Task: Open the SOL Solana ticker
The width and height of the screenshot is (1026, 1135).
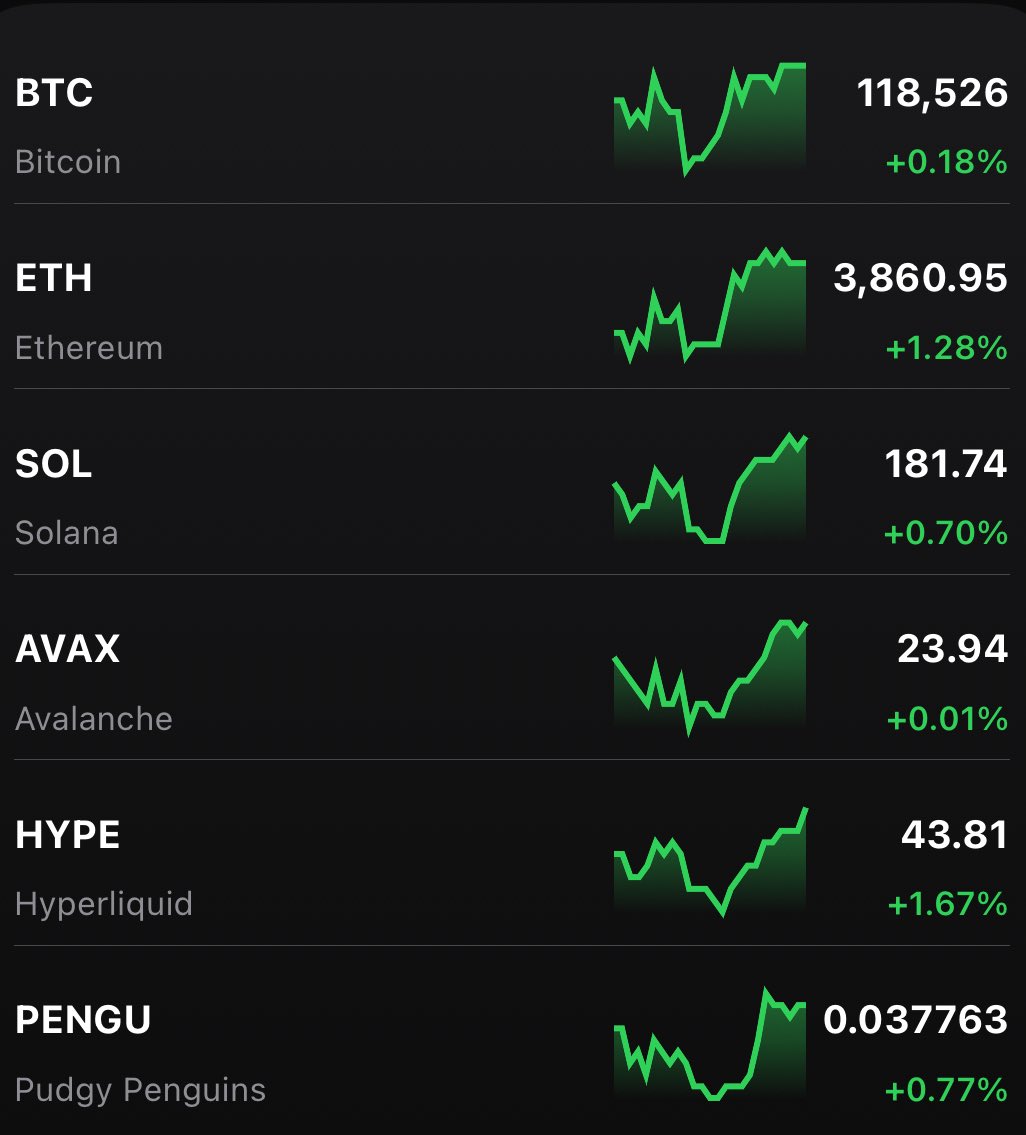Action: [513, 482]
